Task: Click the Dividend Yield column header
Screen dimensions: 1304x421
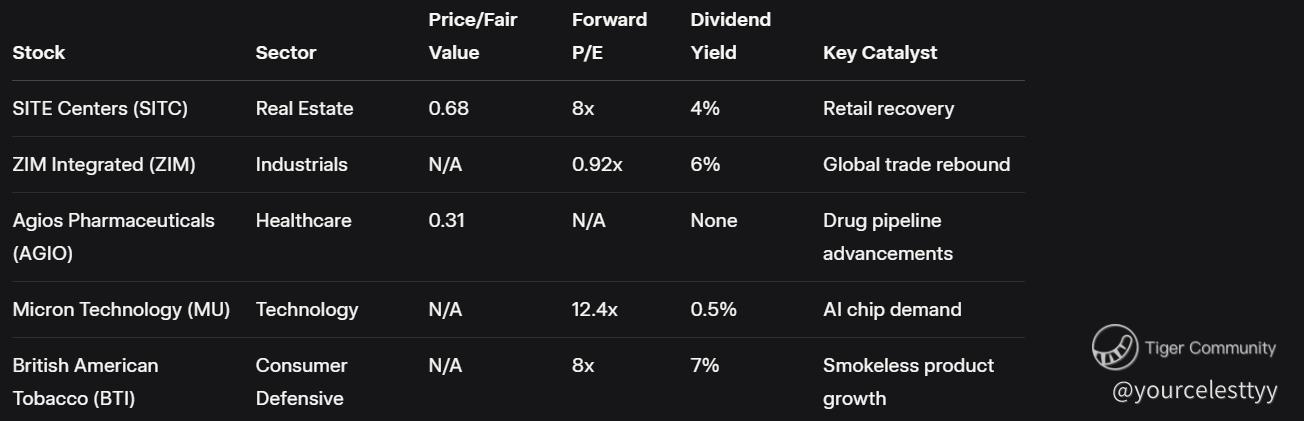Action: (730, 36)
